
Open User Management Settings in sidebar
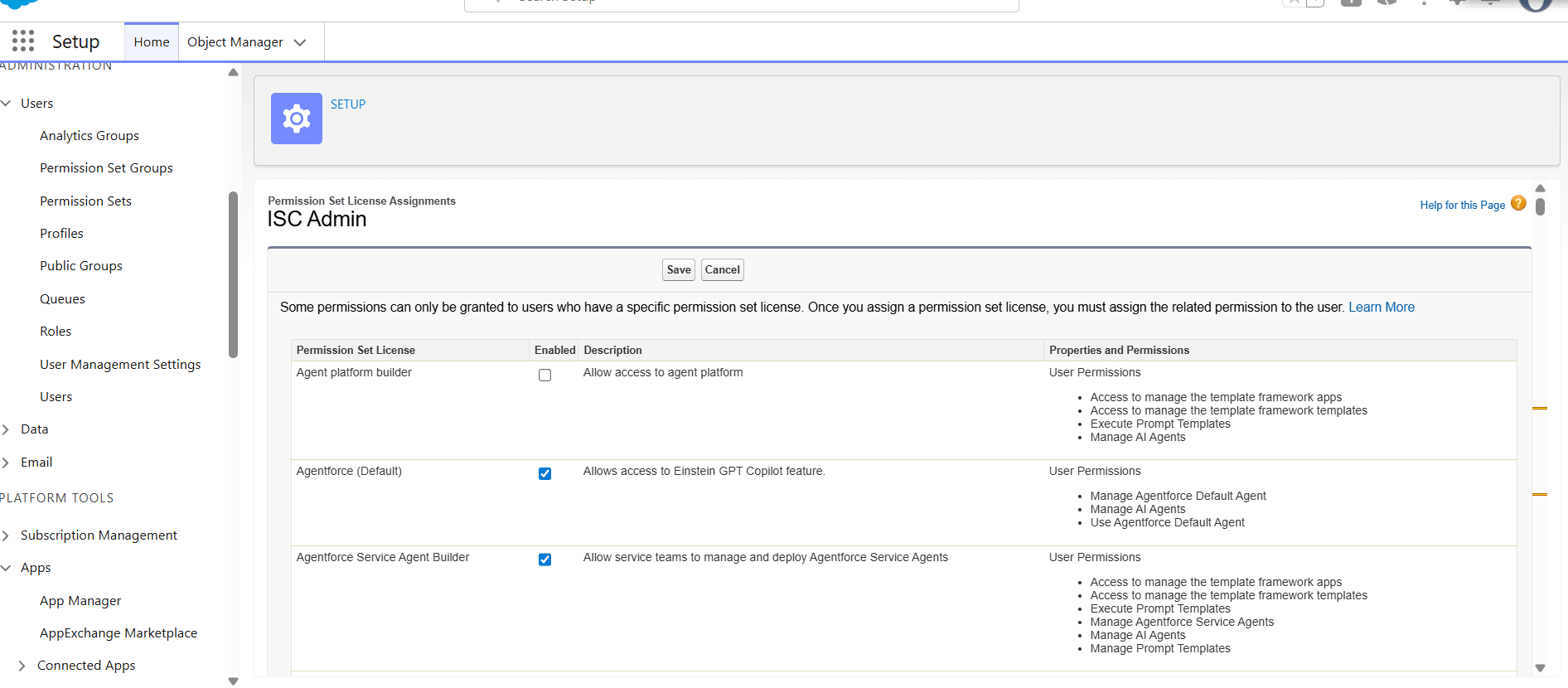coord(120,365)
